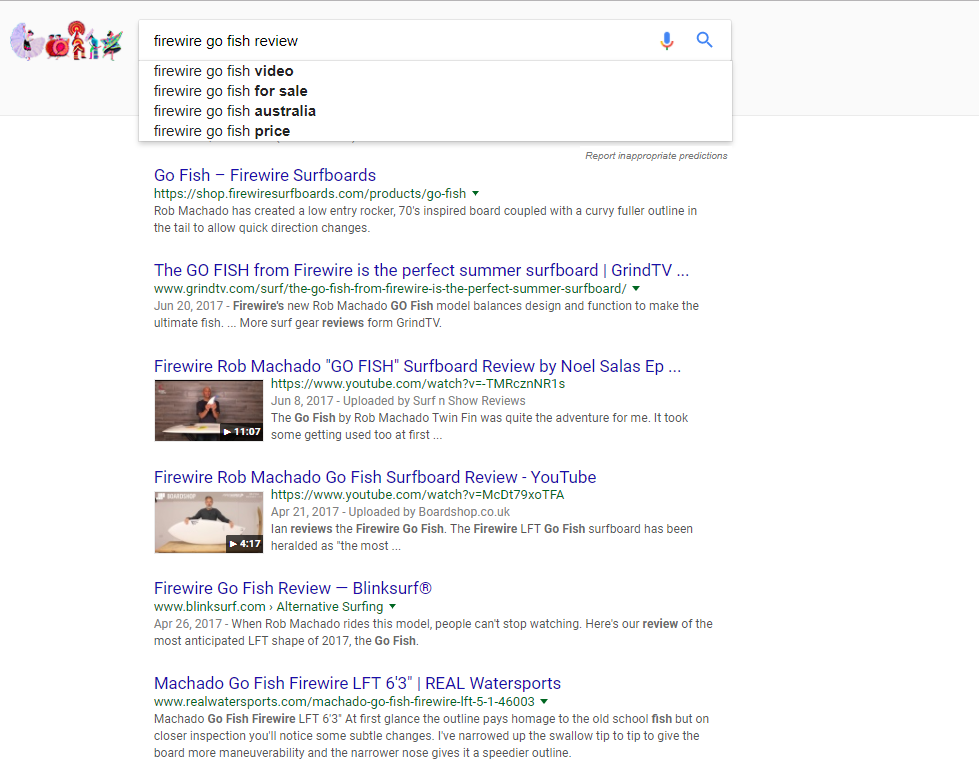
Task: Click the blue magnifier search icon
Action: pos(704,40)
